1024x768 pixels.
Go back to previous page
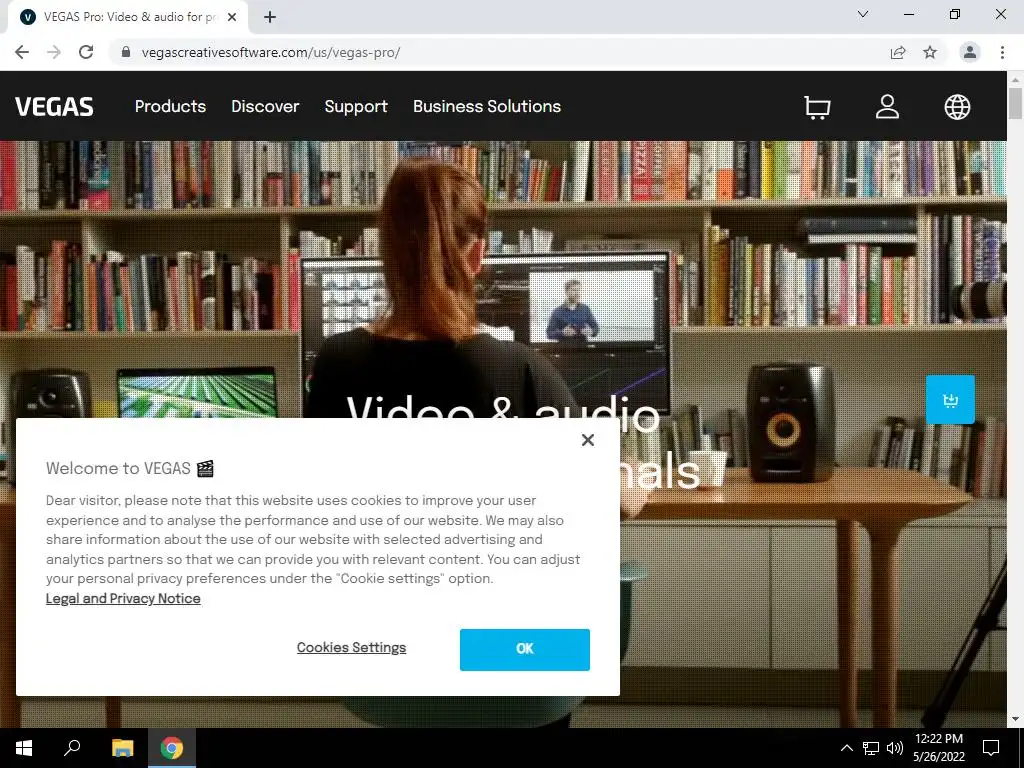click(22, 52)
